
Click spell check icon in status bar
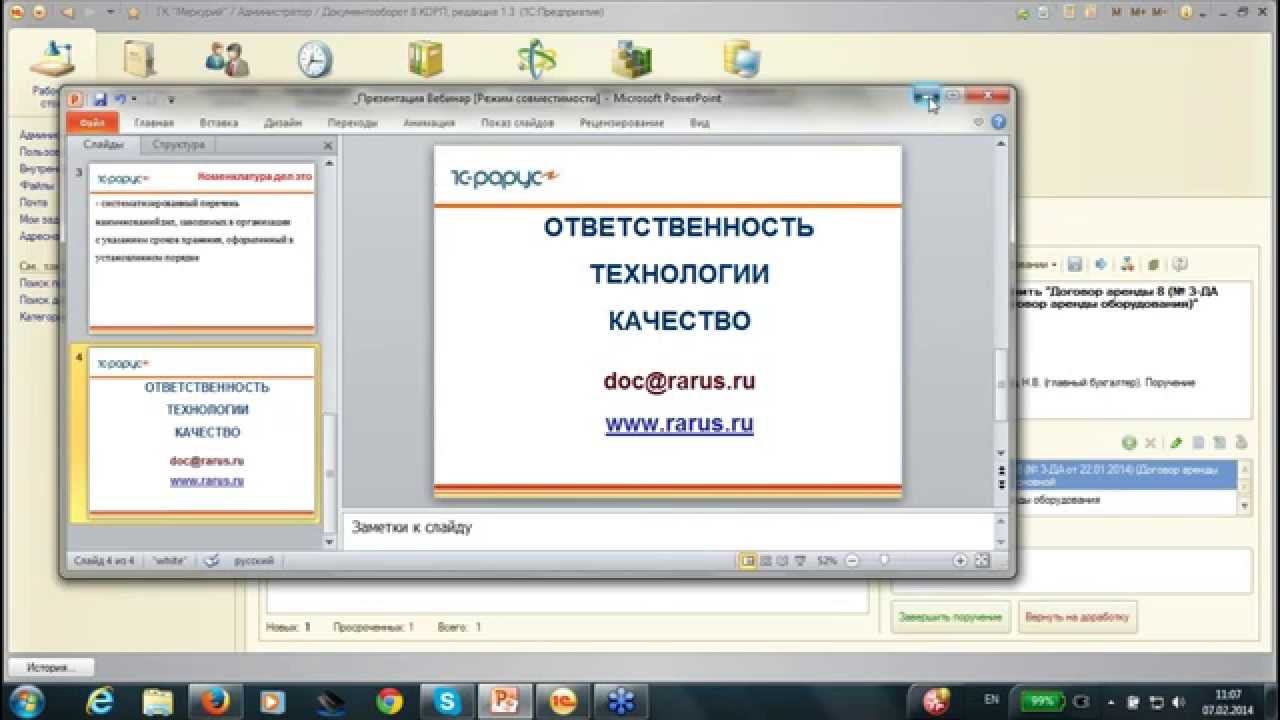[211, 561]
